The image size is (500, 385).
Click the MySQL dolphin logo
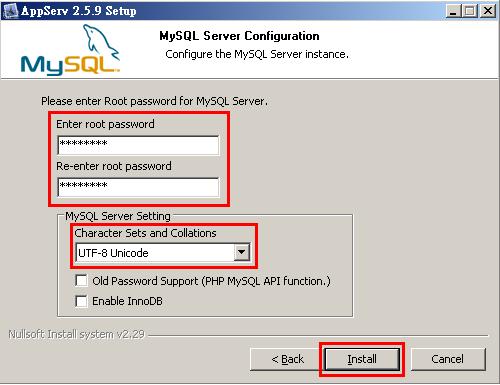coord(70,49)
